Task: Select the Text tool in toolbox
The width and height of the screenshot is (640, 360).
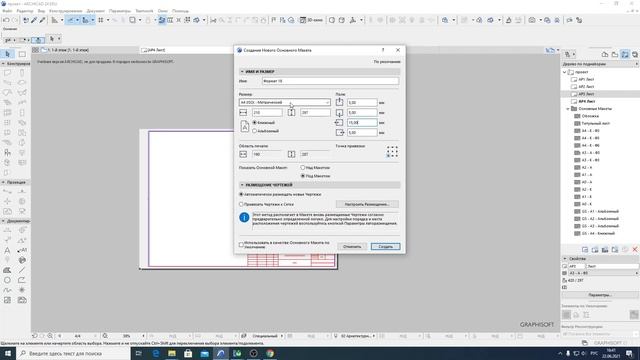Action: click(7, 250)
